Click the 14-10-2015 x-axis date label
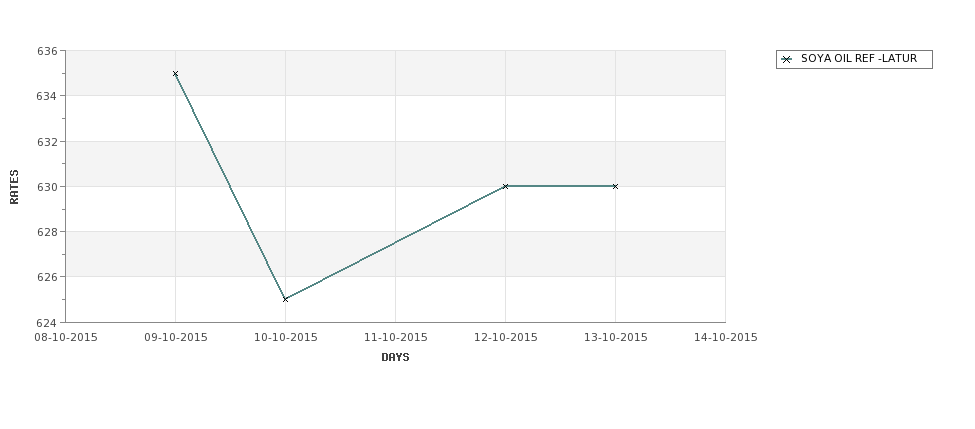This screenshot has height=429, width=975. (726, 338)
